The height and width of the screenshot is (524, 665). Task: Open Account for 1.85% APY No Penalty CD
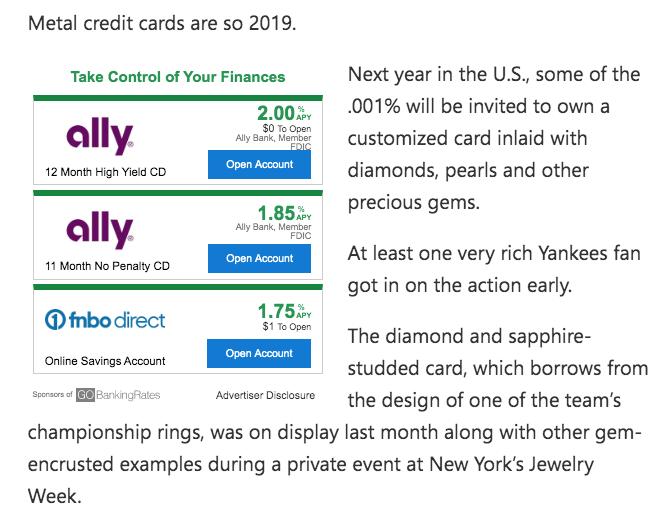(259, 259)
